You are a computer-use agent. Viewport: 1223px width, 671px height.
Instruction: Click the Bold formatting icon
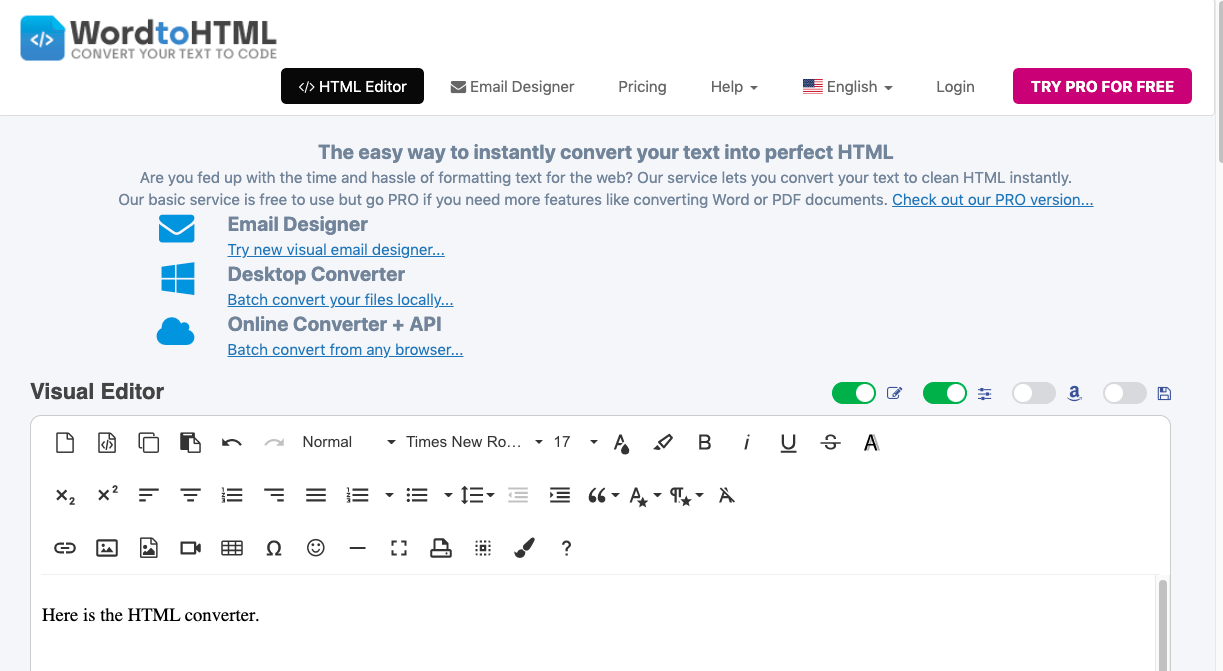click(704, 442)
